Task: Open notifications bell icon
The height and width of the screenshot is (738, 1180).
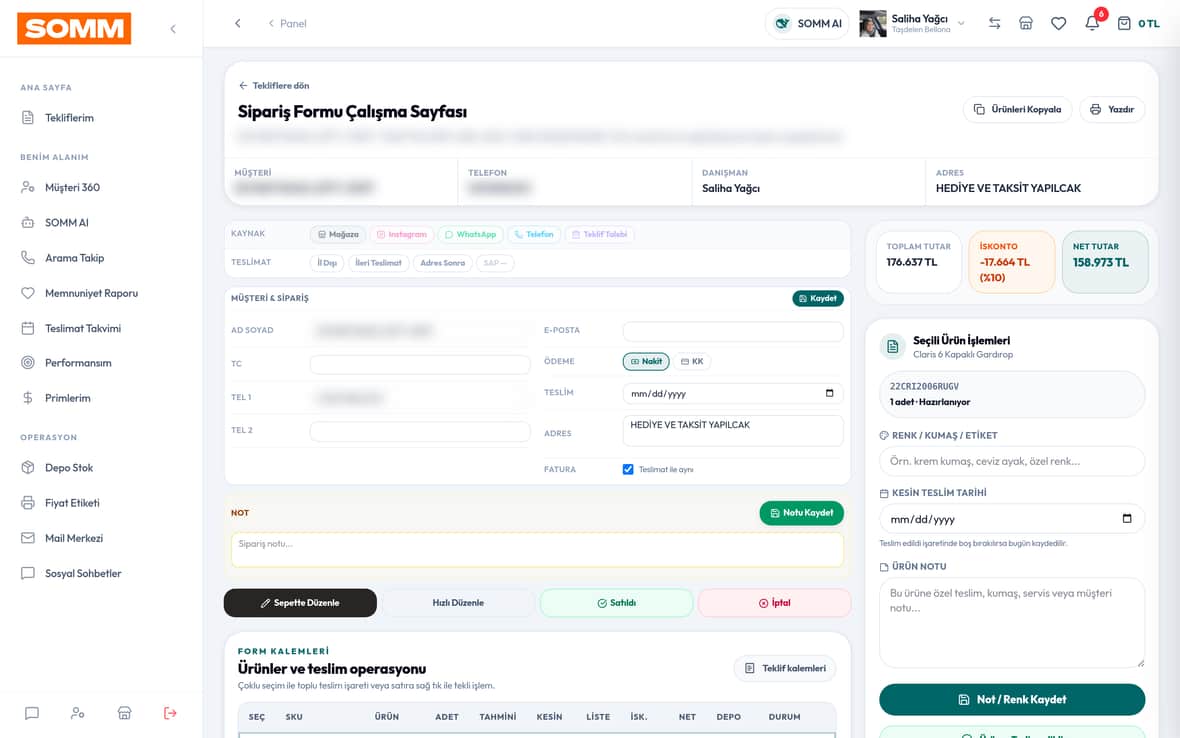Action: pyautogui.click(x=1092, y=23)
